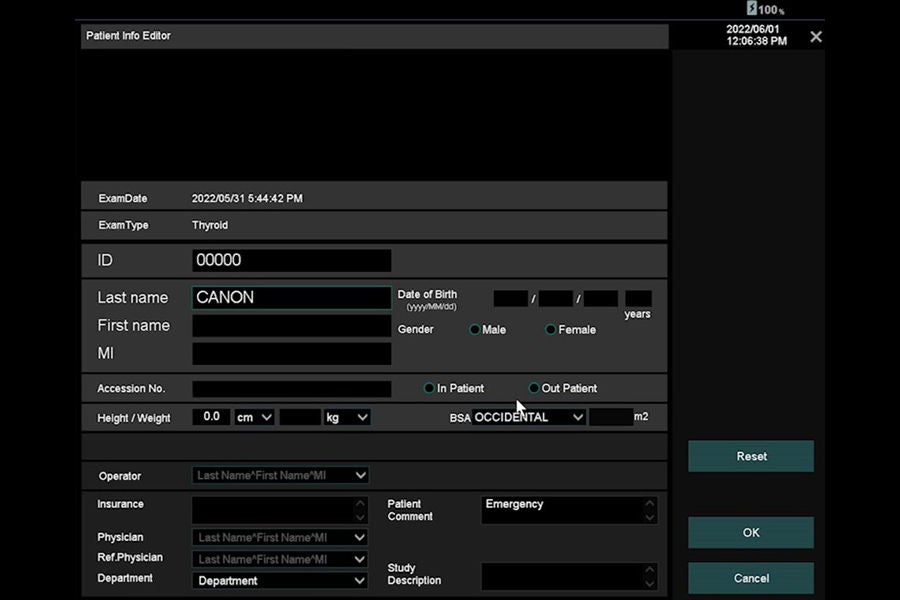
Task: Click the Patient Comment scroll down arrow
Action: (650, 517)
